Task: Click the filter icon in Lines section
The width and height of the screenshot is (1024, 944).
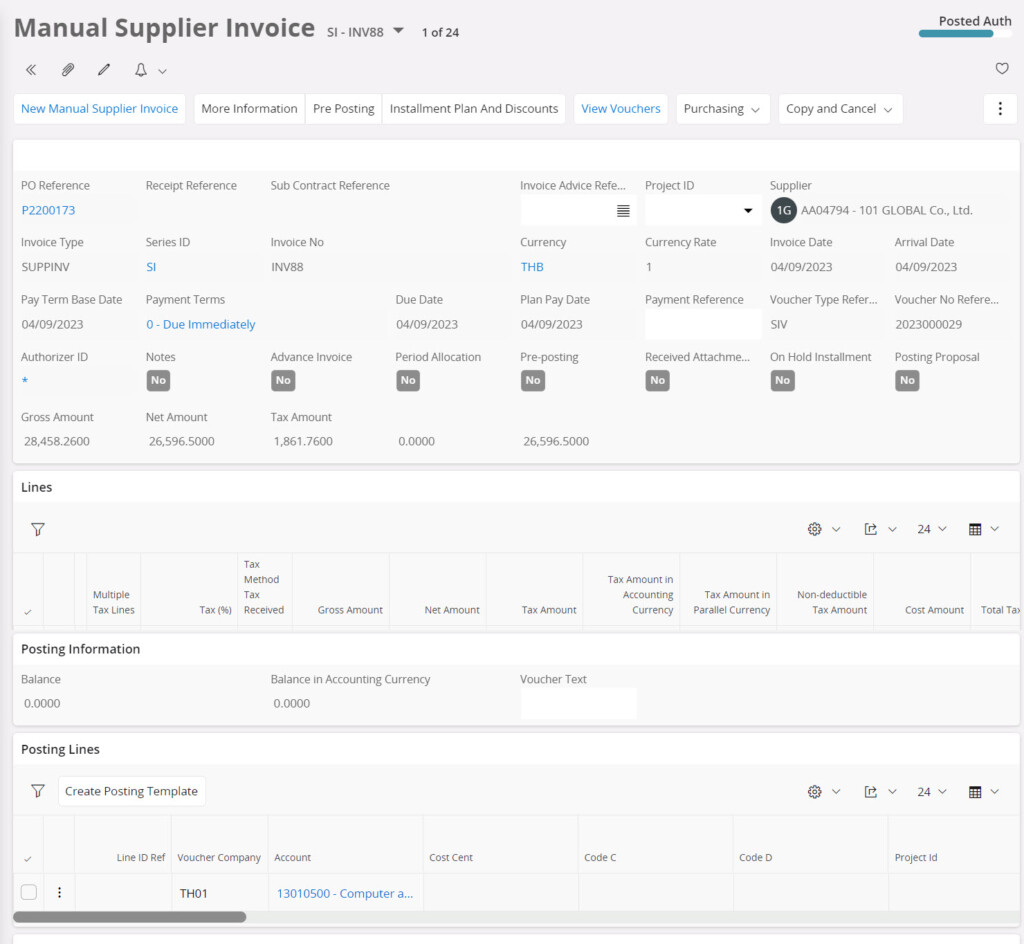Action: (38, 529)
